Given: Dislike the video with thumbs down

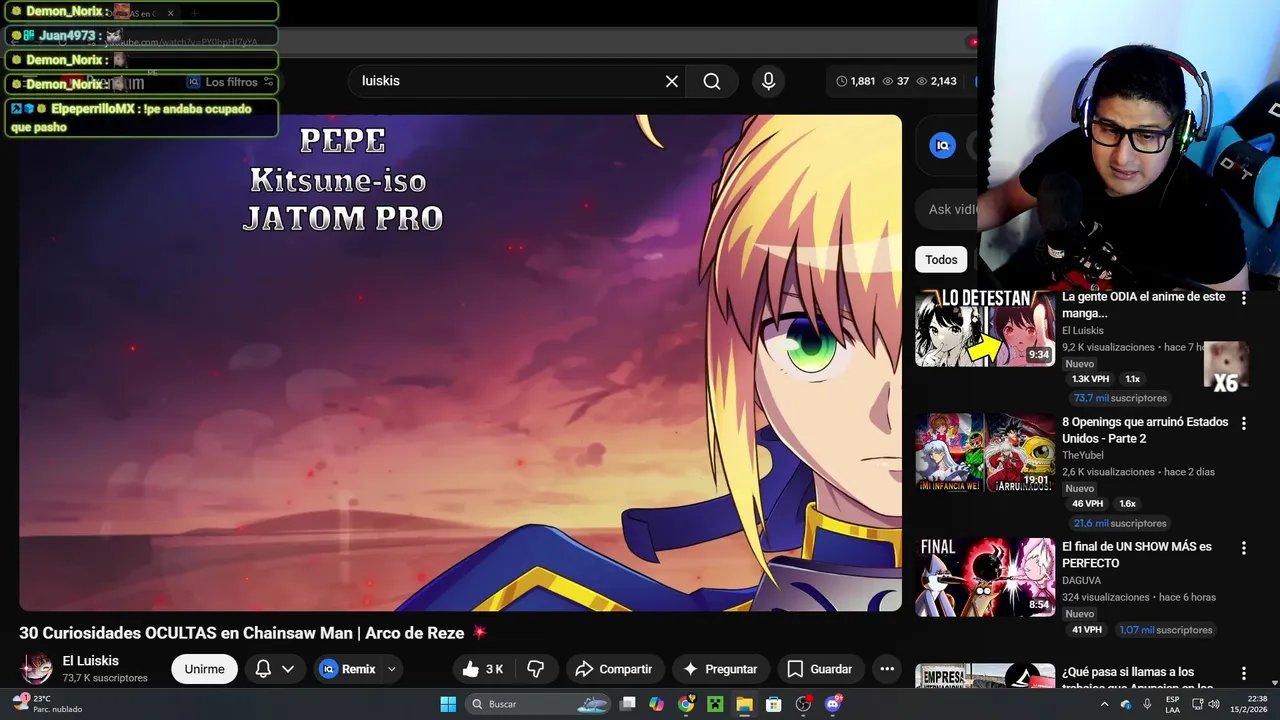Looking at the screenshot, I should point(536,669).
